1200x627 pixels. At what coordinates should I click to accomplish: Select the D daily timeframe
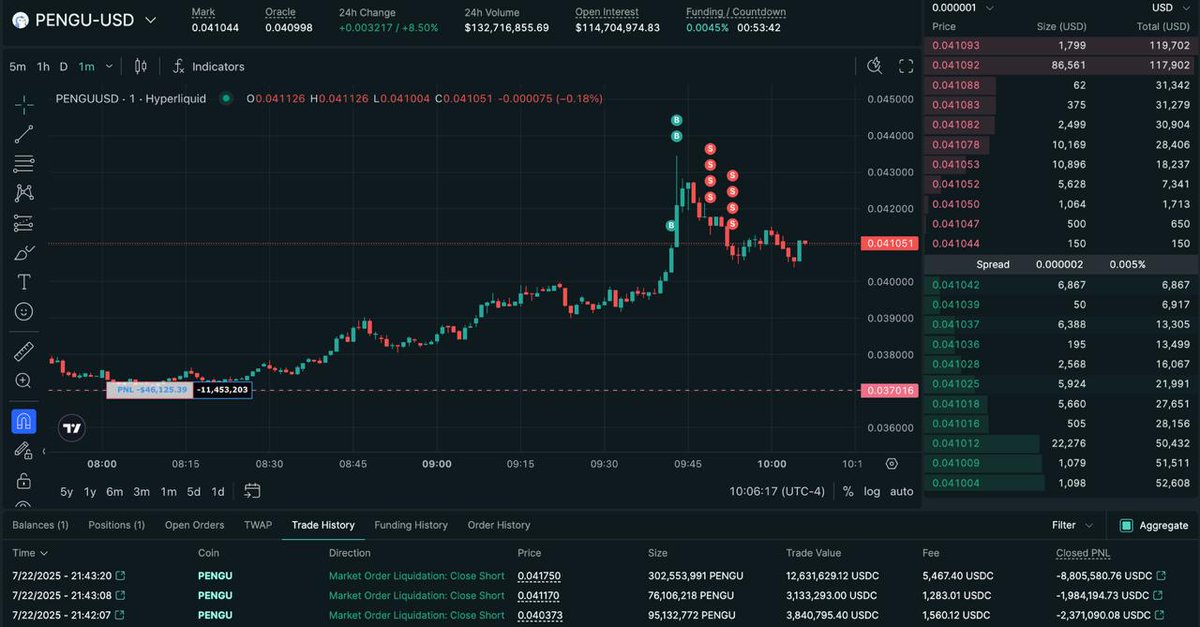[x=64, y=66]
